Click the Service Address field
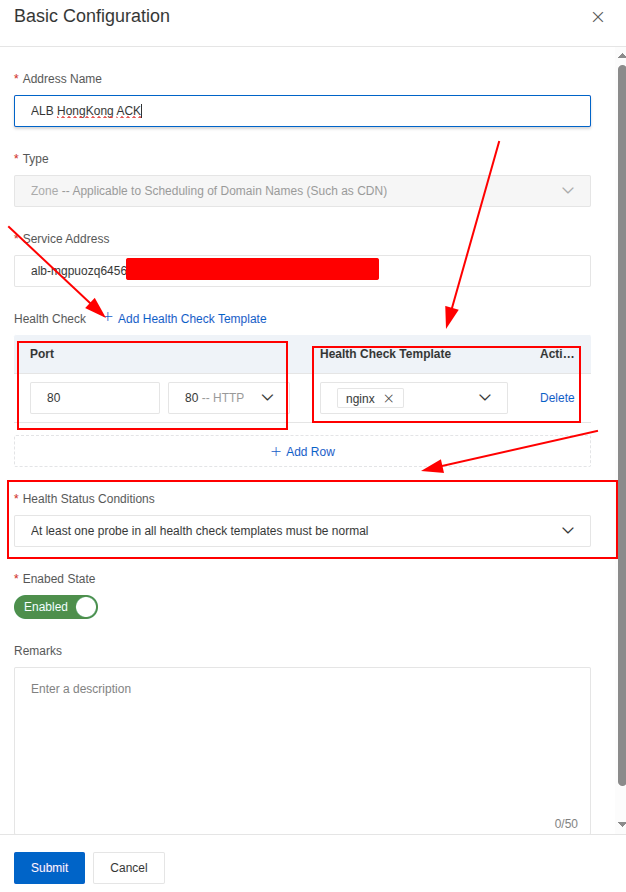 (302, 270)
